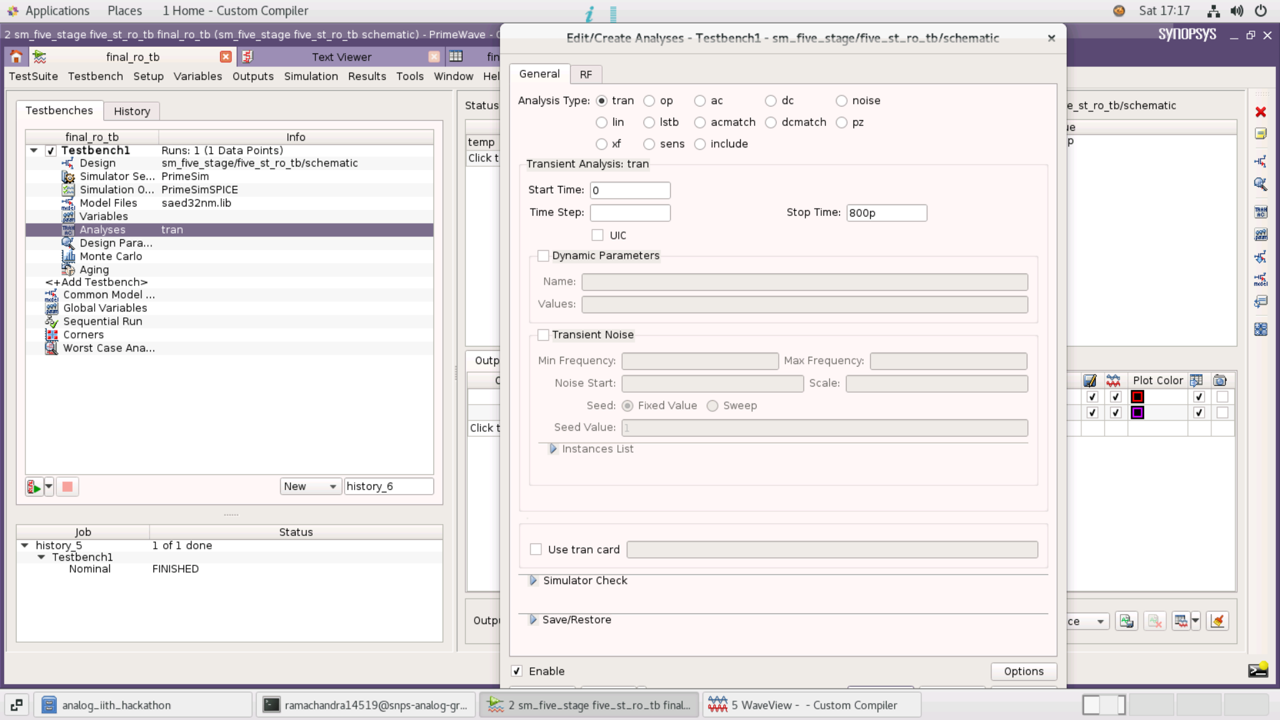Image resolution: width=1280 pixels, height=720 pixels.
Task: Check the Transient Noise checkbox
Action: pyautogui.click(x=543, y=334)
